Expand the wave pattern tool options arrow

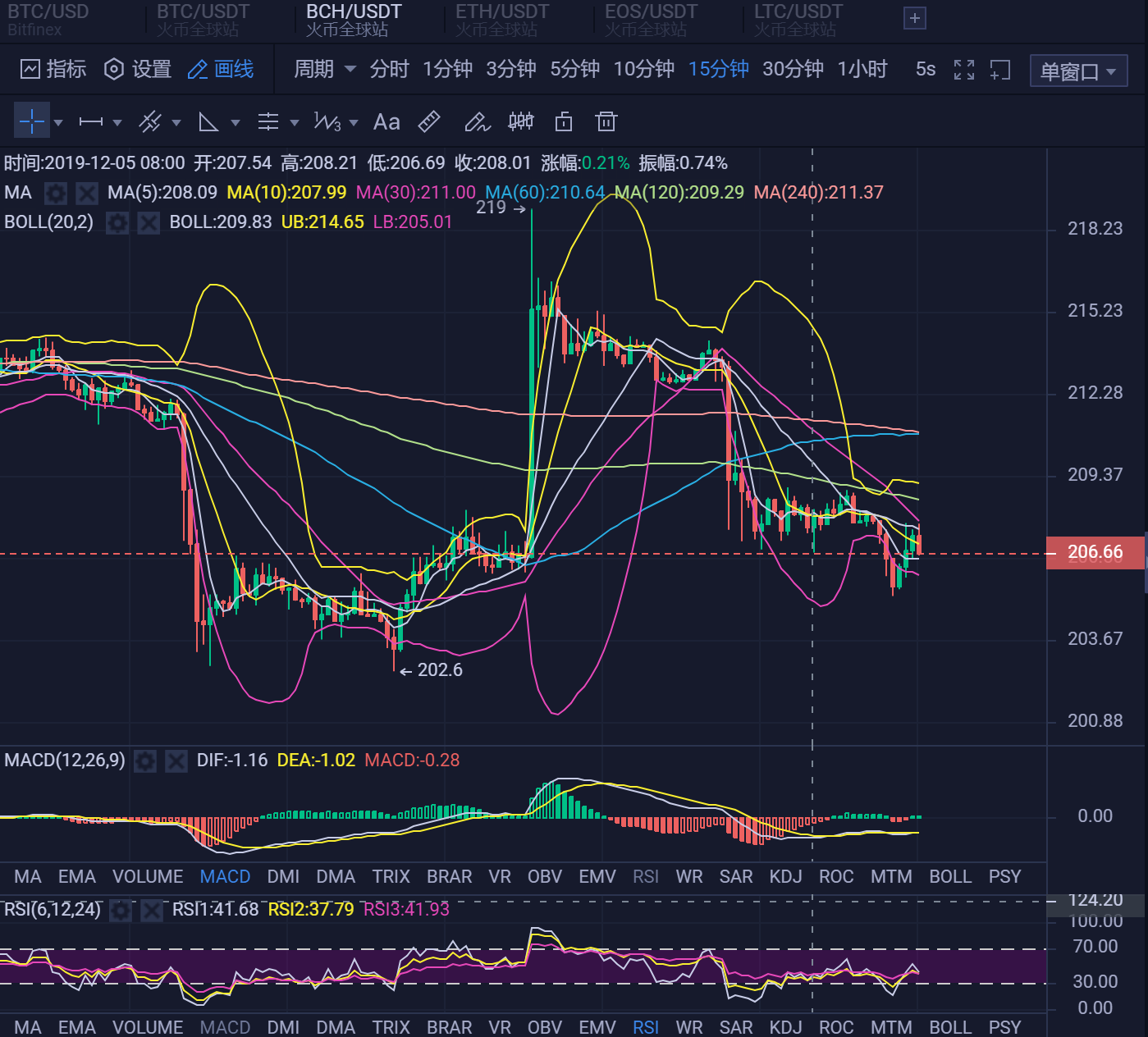(x=354, y=122)
